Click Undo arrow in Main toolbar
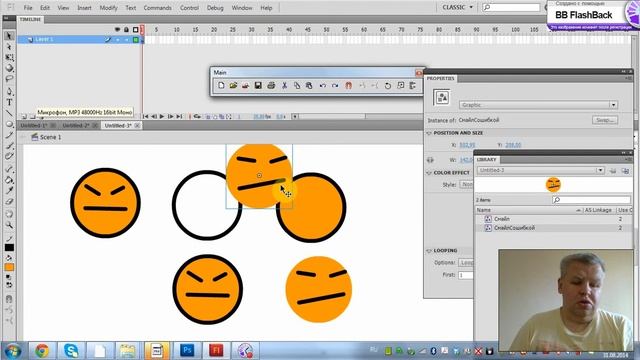 (x=322, y=85)
